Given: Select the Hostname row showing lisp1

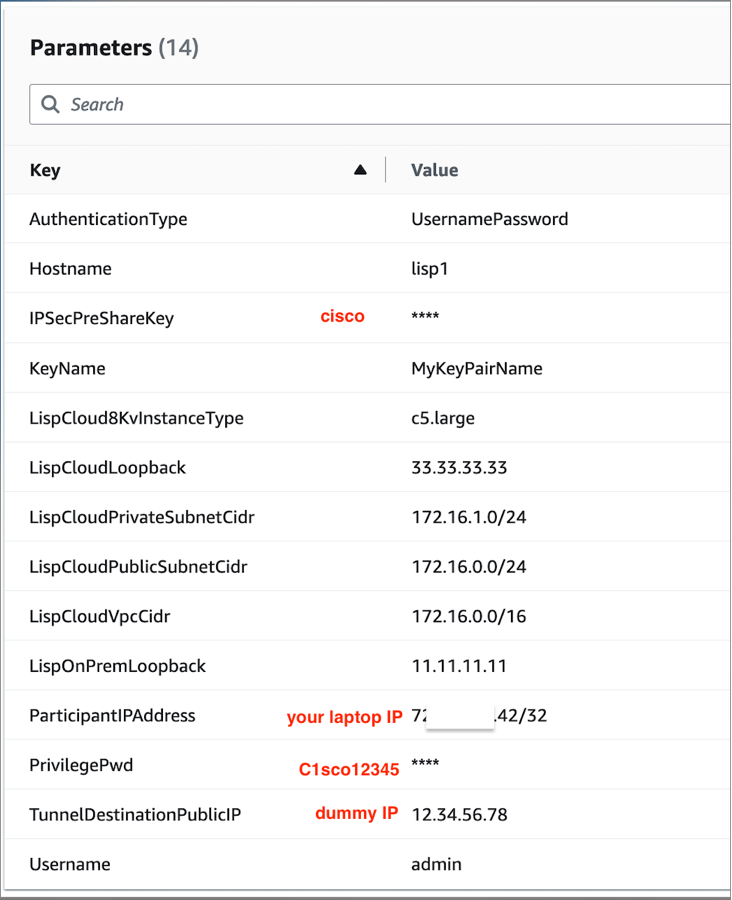Looking at the screenshot, I should [x=300, y=268].
